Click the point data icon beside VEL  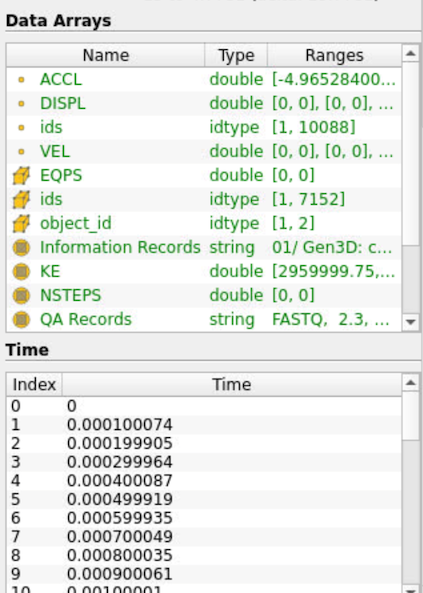(x=21, y=152)
